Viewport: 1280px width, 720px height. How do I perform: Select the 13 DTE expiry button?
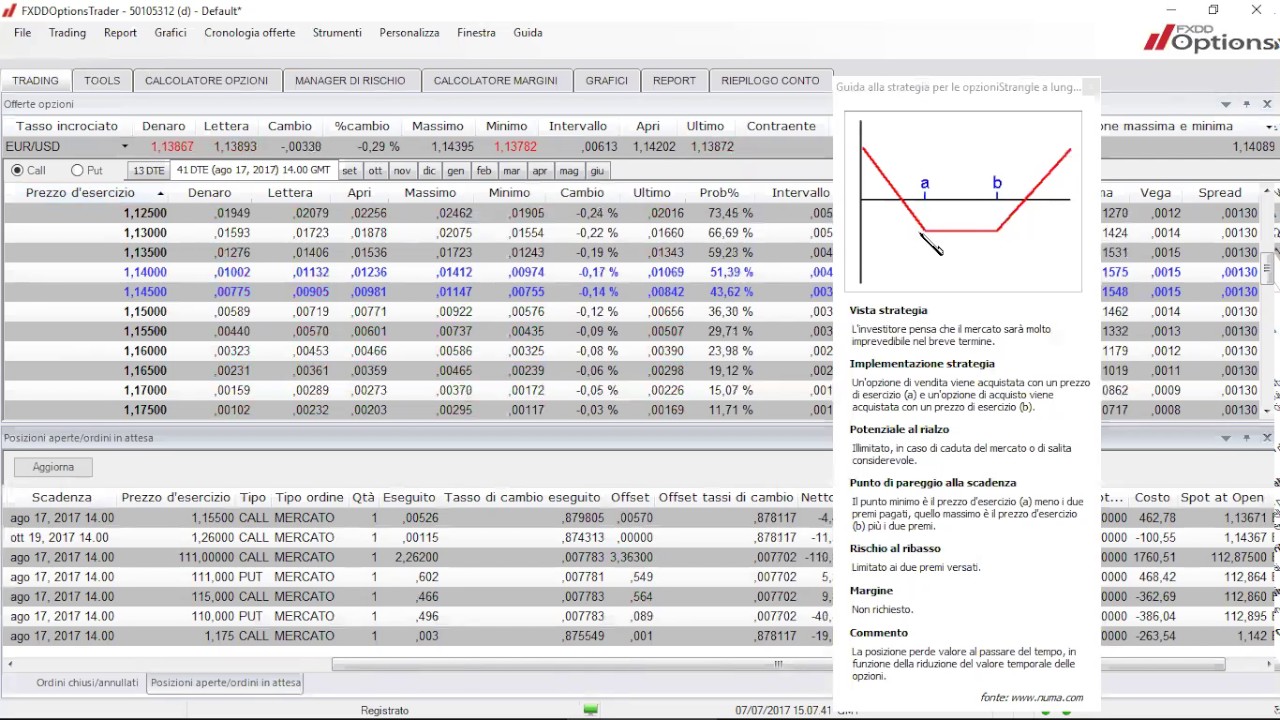(x=149, y=171)
